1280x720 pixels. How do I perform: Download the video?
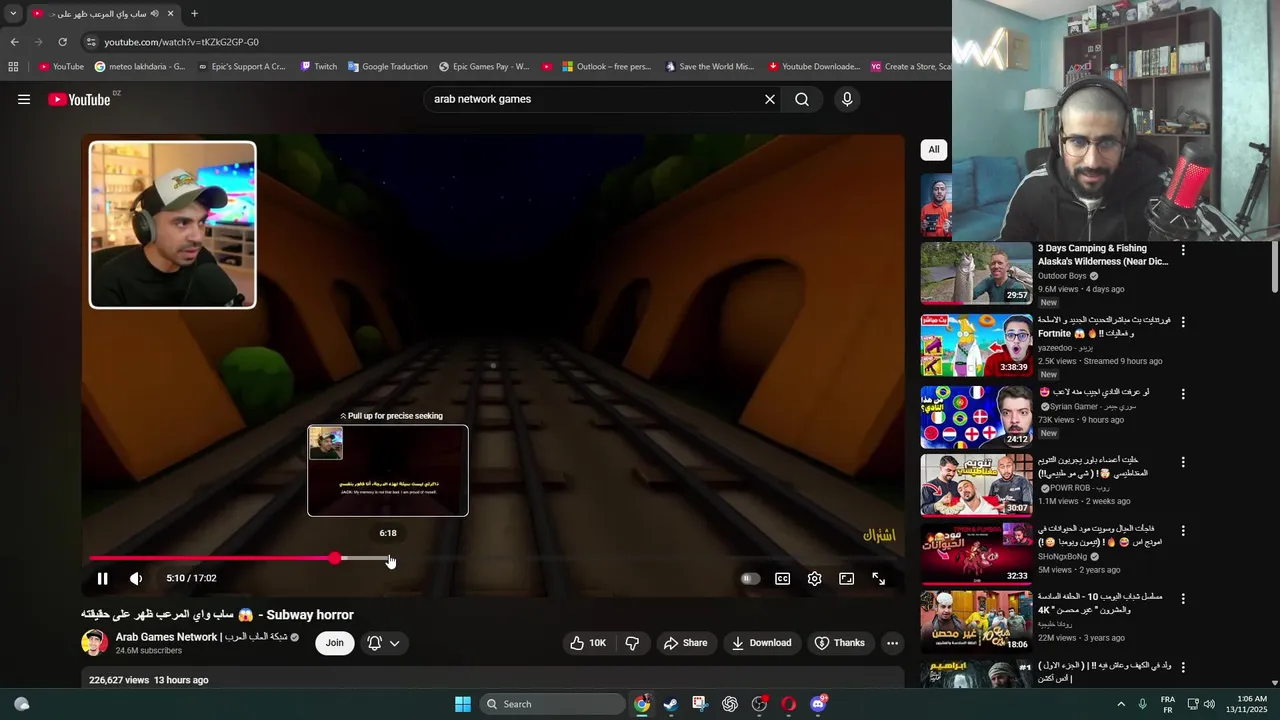point(762,643)
